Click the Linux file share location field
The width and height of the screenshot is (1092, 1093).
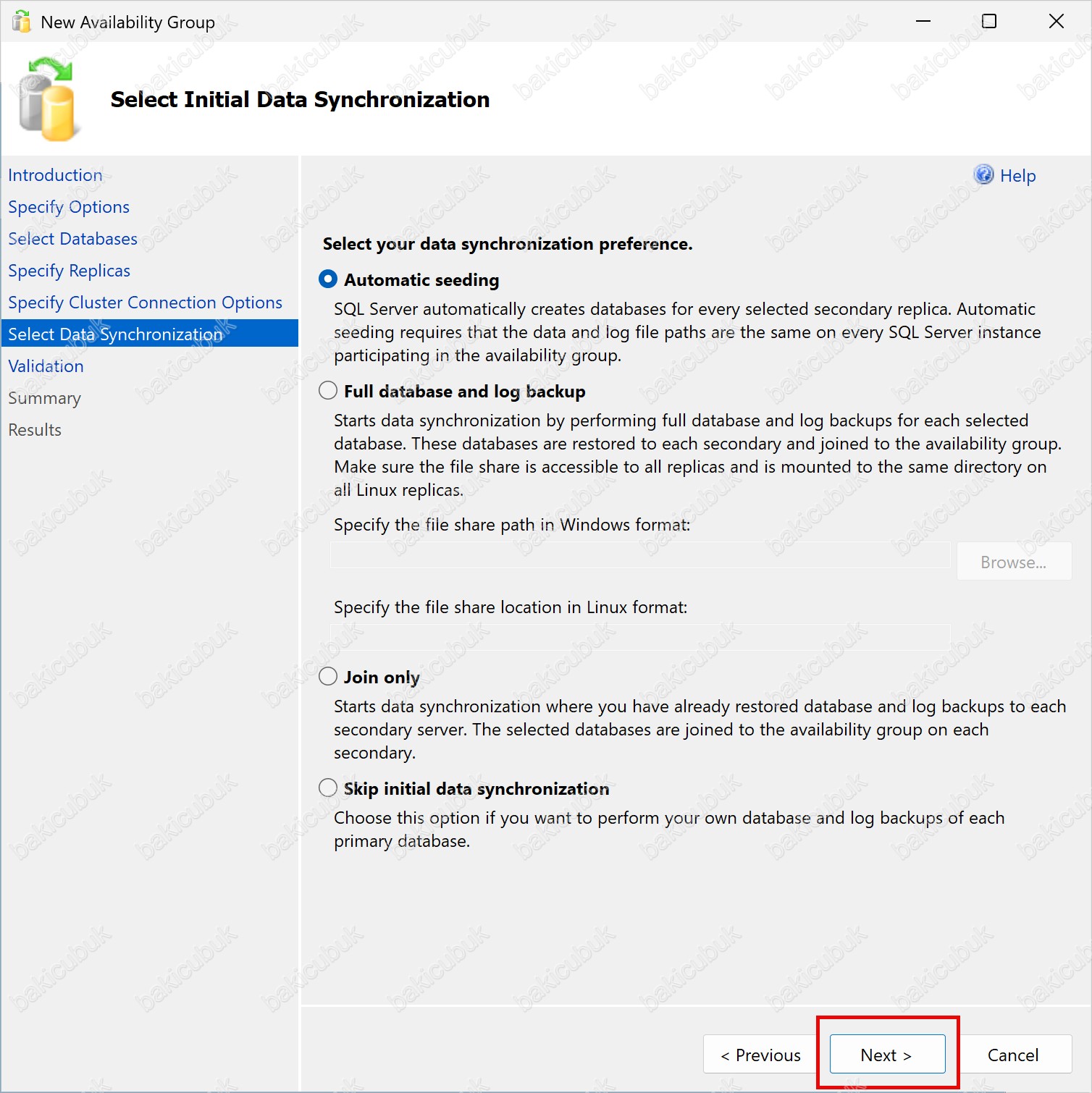click(x=640, y=637)
